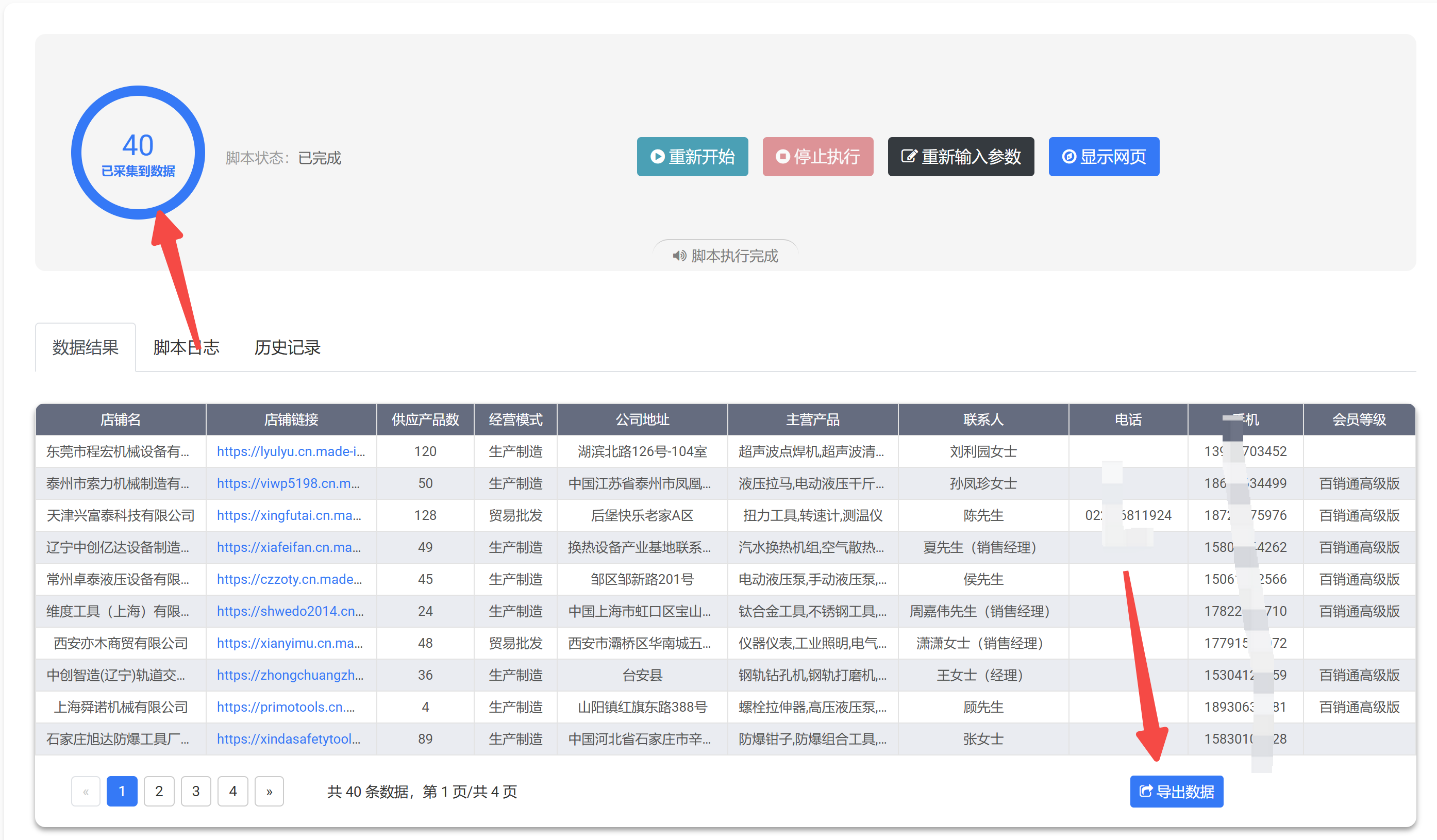Viewport: 1437px width, 840px height.
Task: Open the xingfutai.cn.ma... store link
Action: click(x=289, y=515)
